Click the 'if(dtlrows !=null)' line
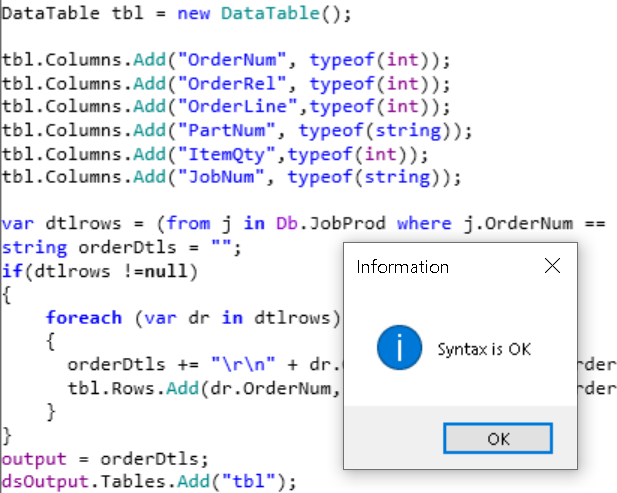Image resolution: width=617 pixels, height=493 pixels. tap(100, 271)
